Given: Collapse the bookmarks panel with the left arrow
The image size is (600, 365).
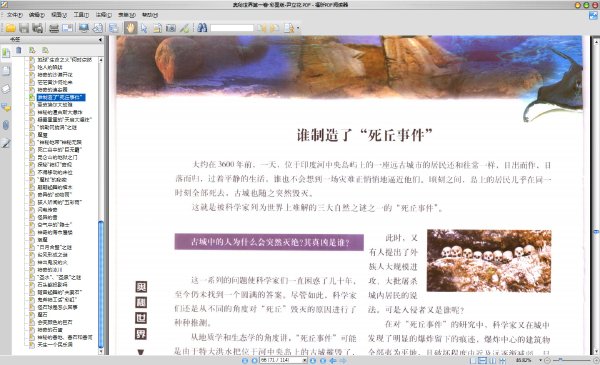Looking at the screenshot, I should pos(100,39).
